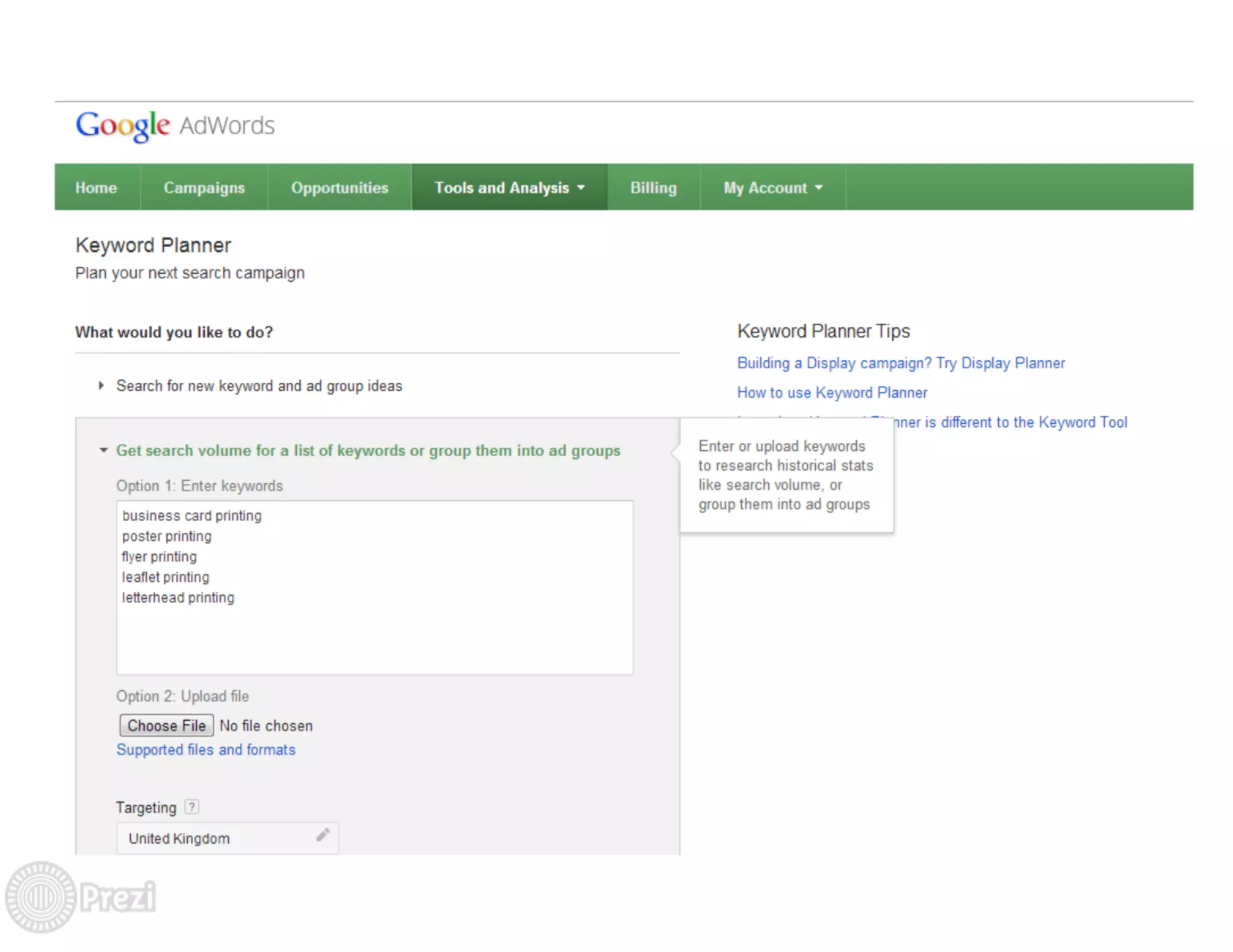Click the pencil edit icon for United Kingdom
This screenshot has height=952, width=1233.
coord(323,835)
